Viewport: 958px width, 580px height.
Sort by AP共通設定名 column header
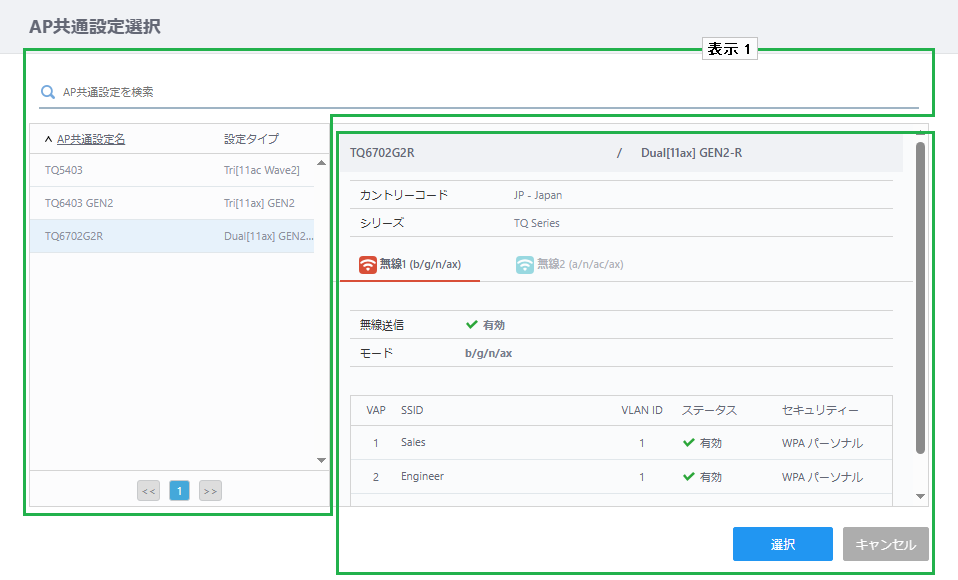tap(90, 139)
